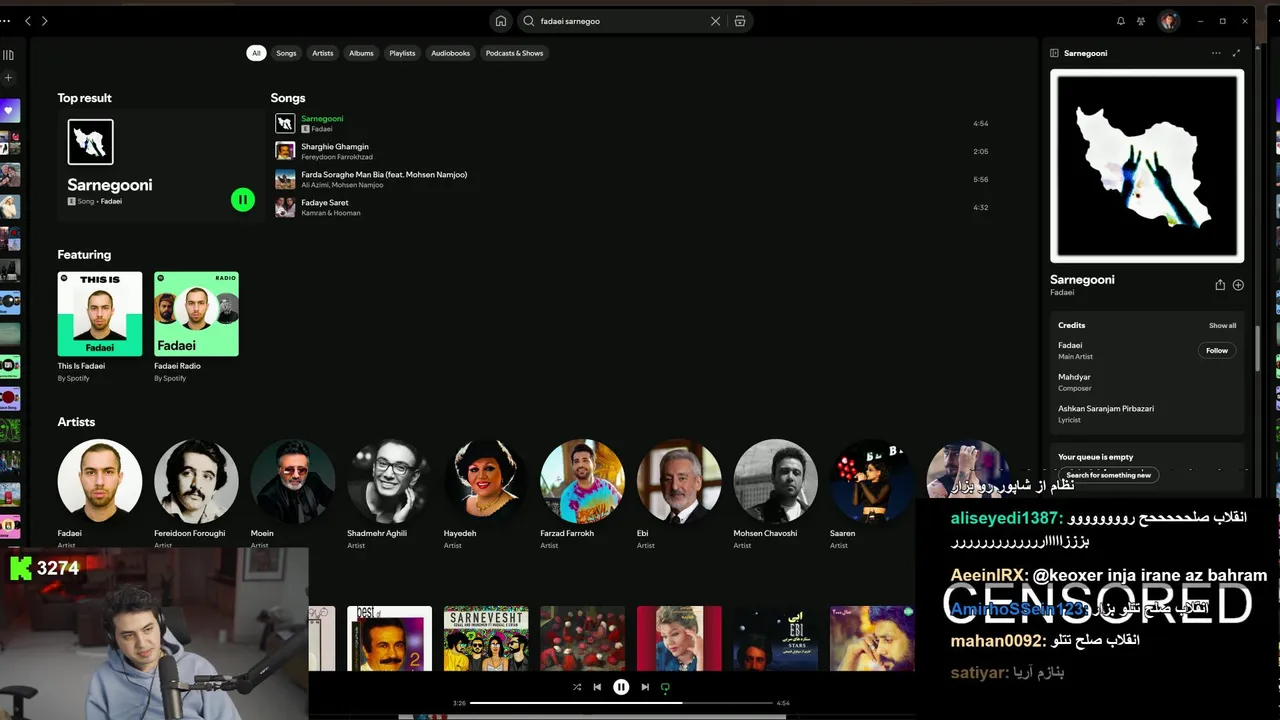Screen dimensions: 1280x720
Task: Open the notifications bell
Action: (1120, 21)
